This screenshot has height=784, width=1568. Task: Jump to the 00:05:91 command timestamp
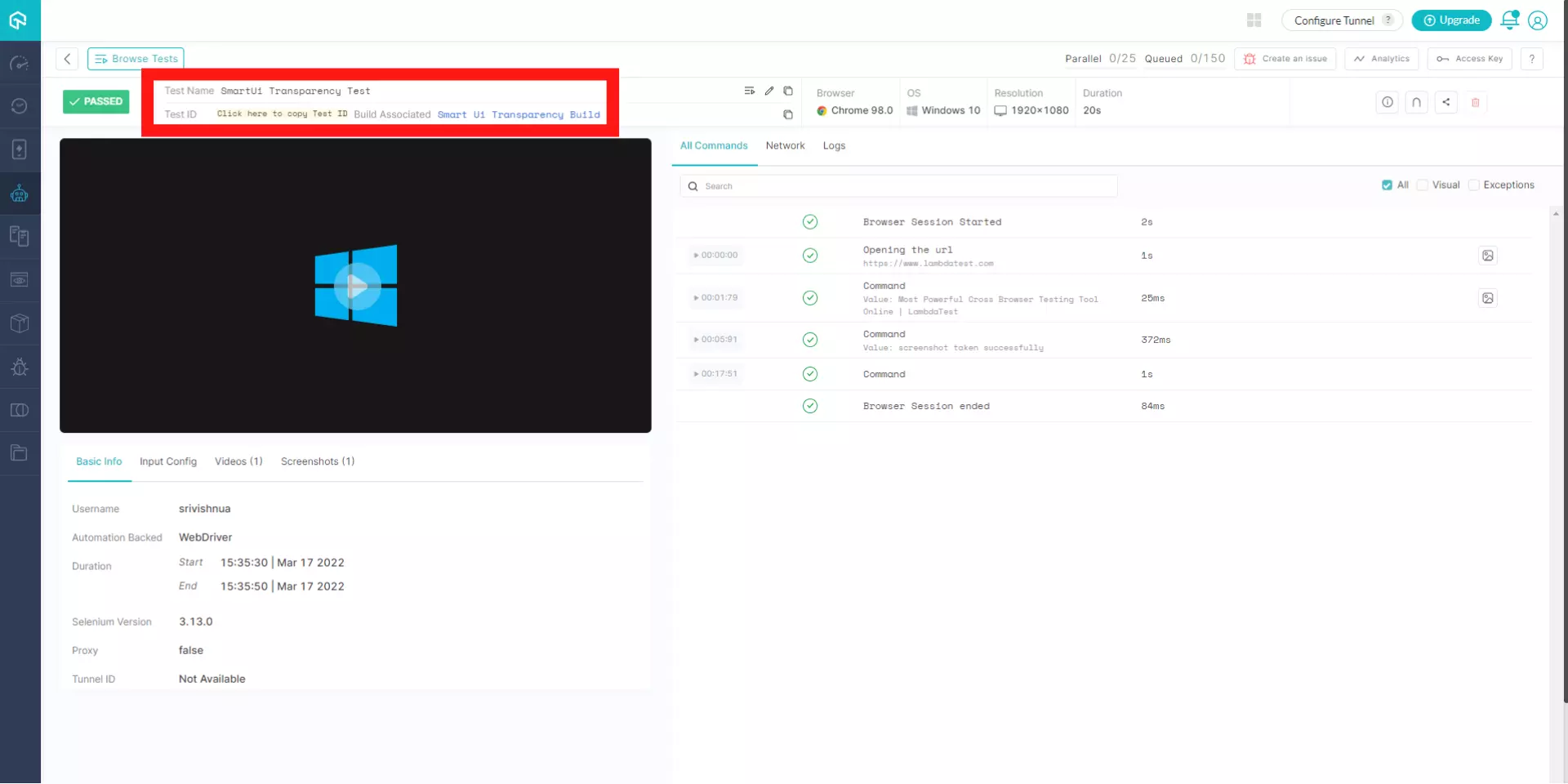pos(715,340)
